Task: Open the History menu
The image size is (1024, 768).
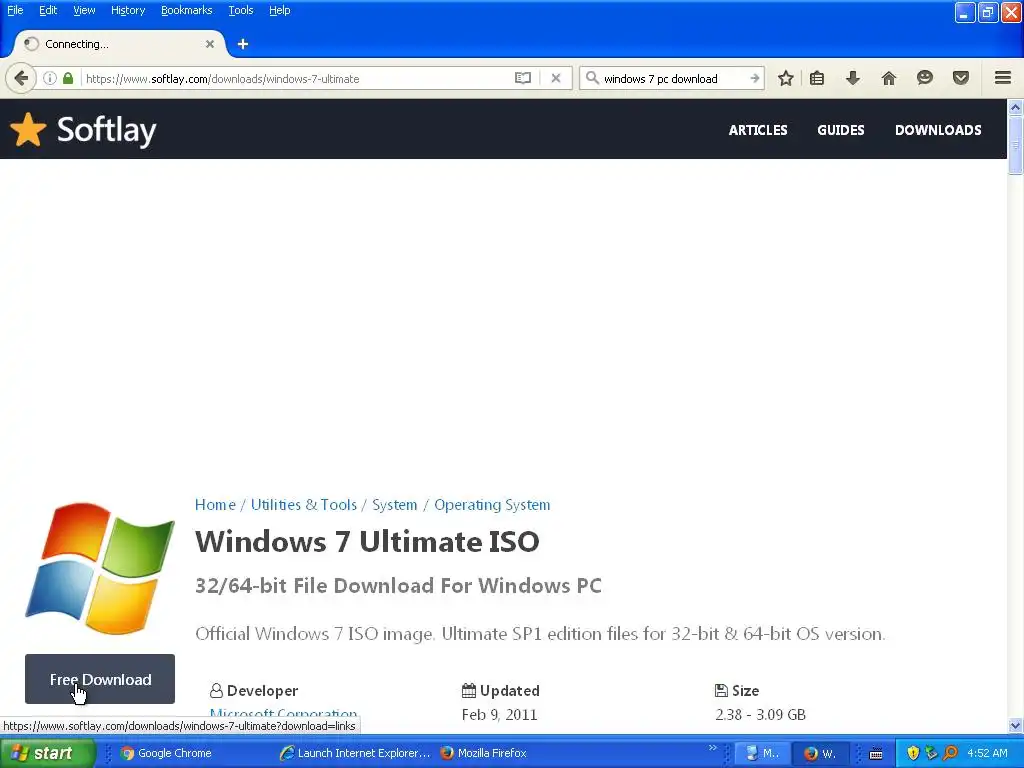Action: click(x=128, y=10)
